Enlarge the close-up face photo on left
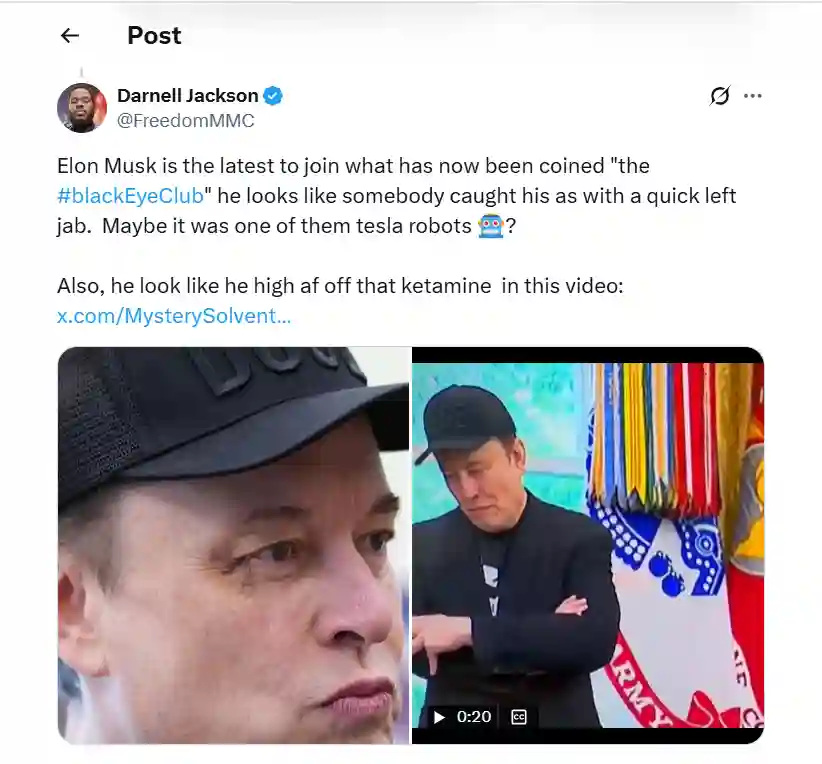 (233, 545)
